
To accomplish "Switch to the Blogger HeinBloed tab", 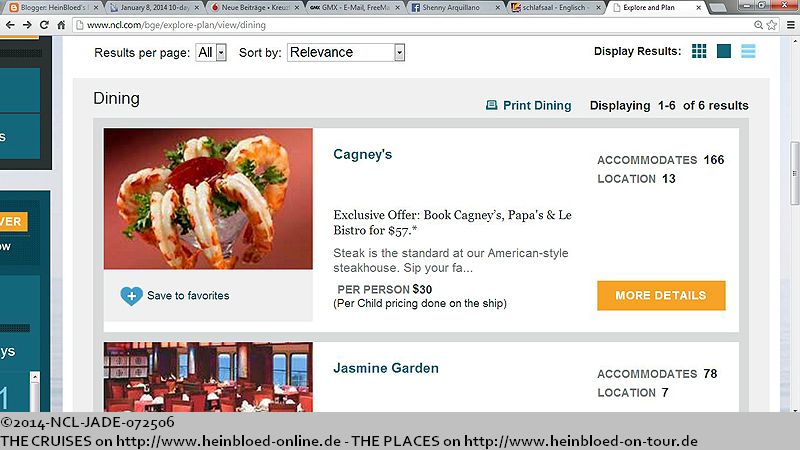I will coord(52,8).
